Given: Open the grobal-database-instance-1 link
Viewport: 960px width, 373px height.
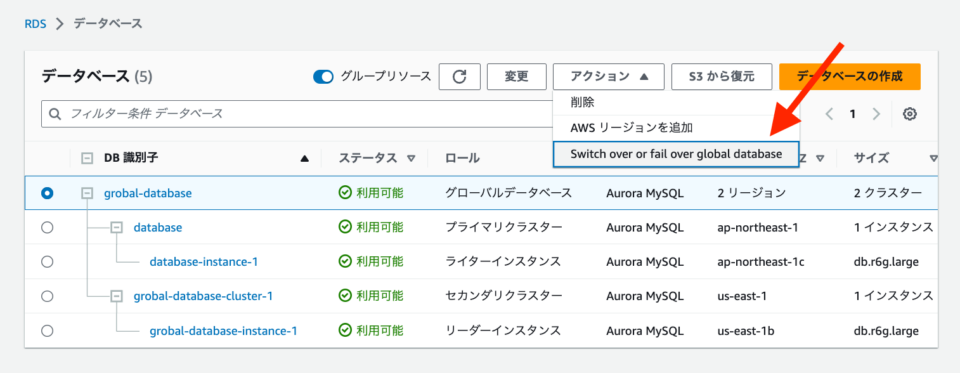Looking at the screenshot, I should pyautogui.click(x=223, y=331).
